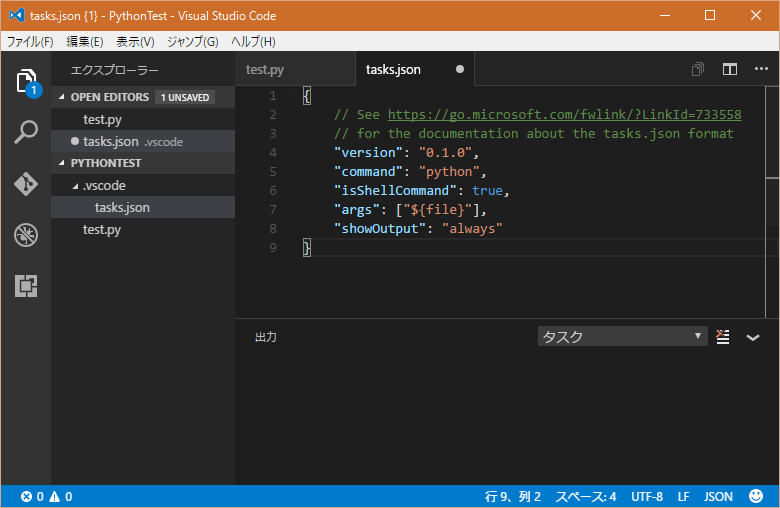Fold the code block at line 1
Image resolution: width=780 pixels, height=508 pixels.
[x=292, y=95]
